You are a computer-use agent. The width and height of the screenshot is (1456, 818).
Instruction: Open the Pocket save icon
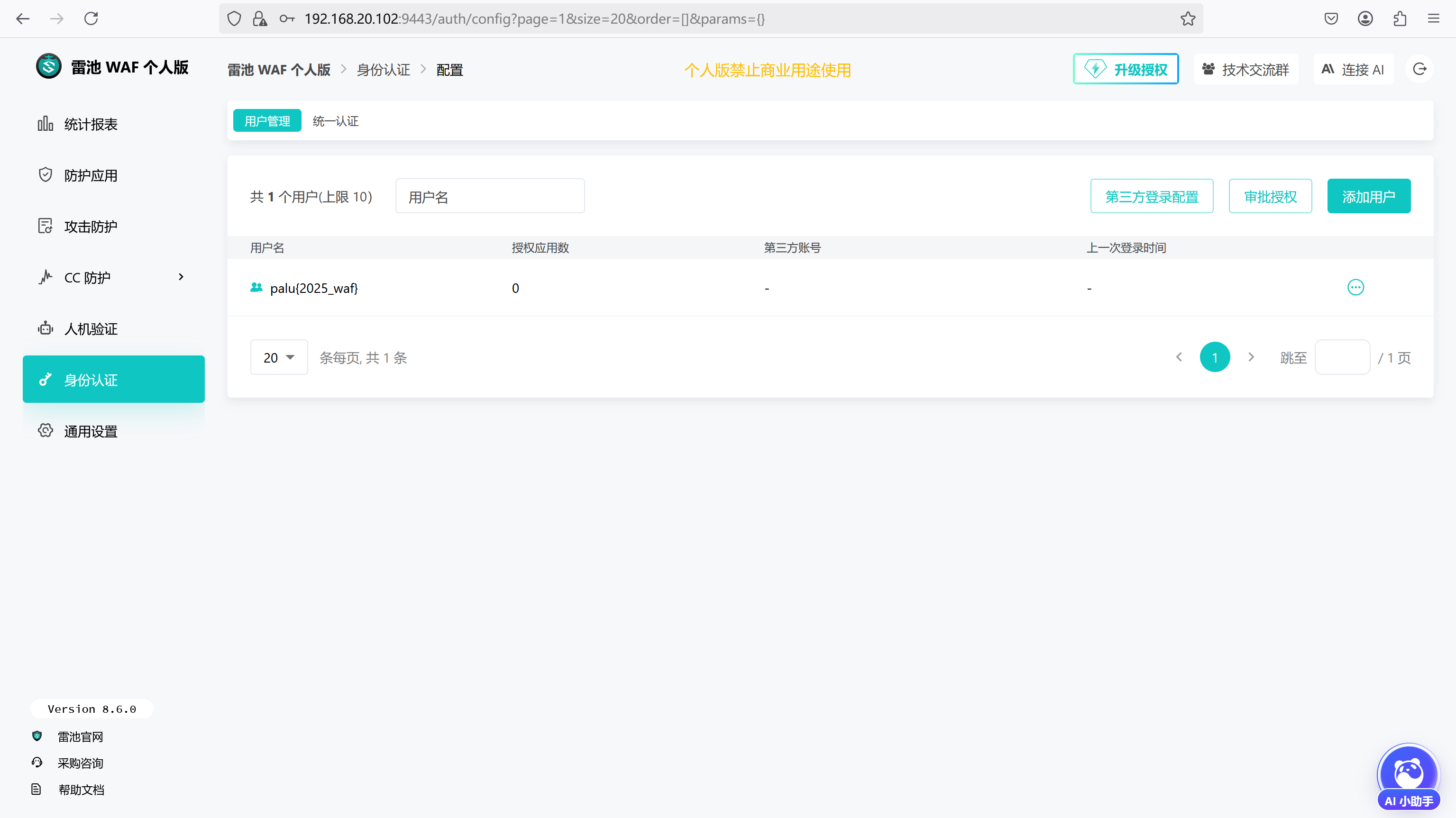(x=1331, y=18)
